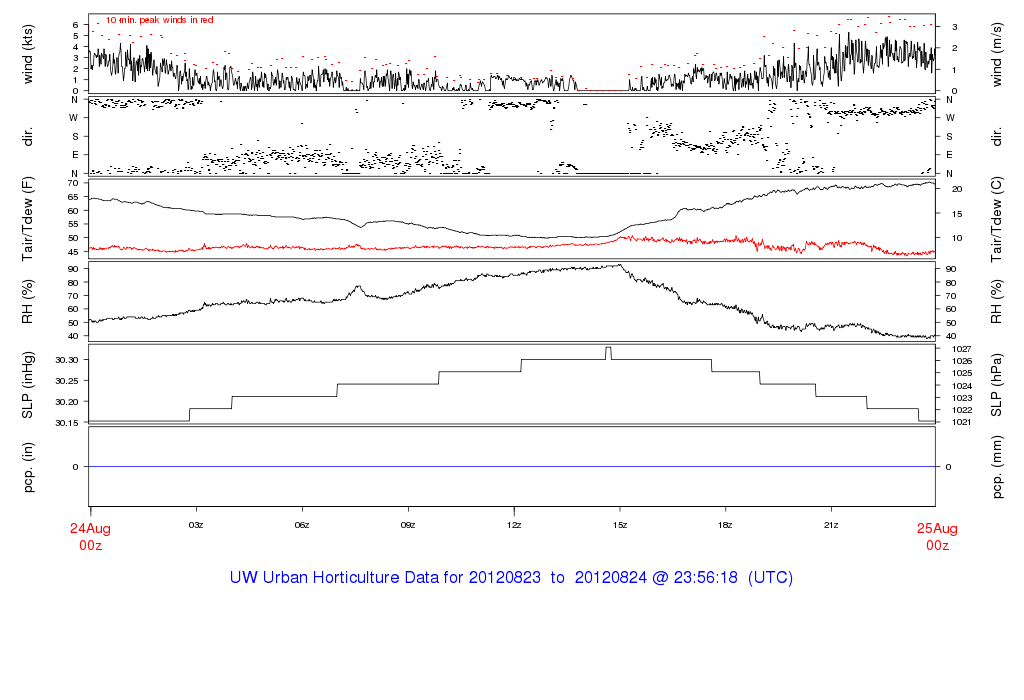Select the 'wind (m/s)' right axis label
The image size is (1024, 700).
(997, 54)
